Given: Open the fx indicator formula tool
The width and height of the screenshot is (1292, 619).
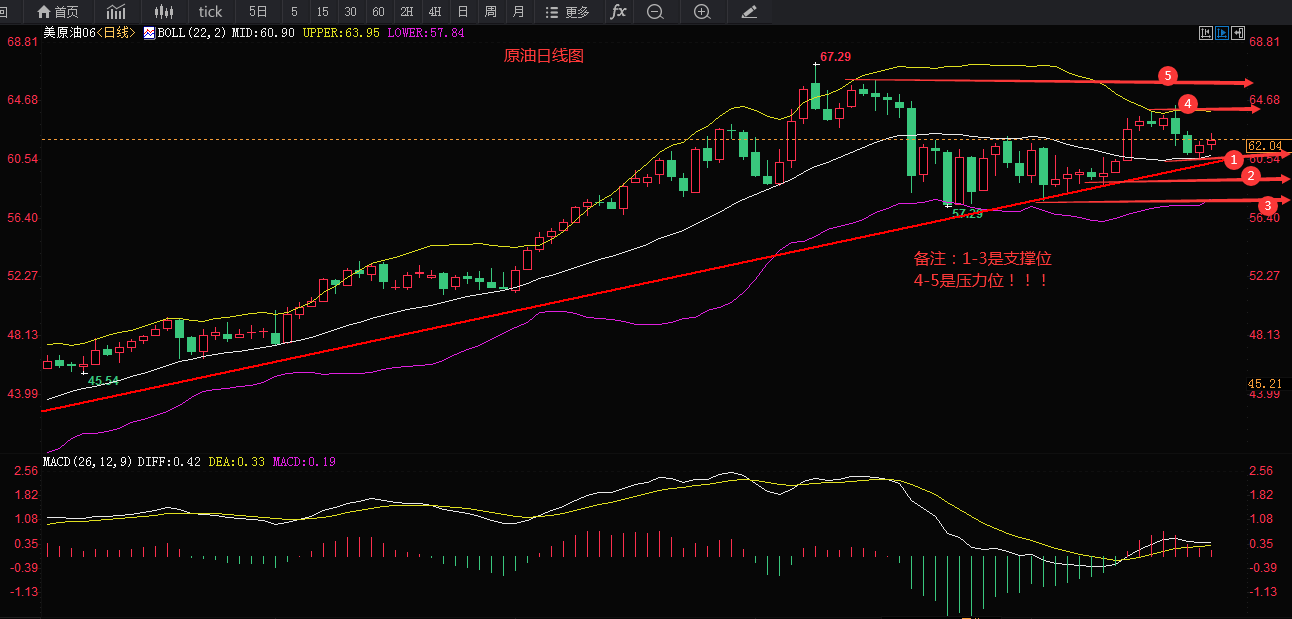Looking at the screenshot, I should click(x=618, y=12).
